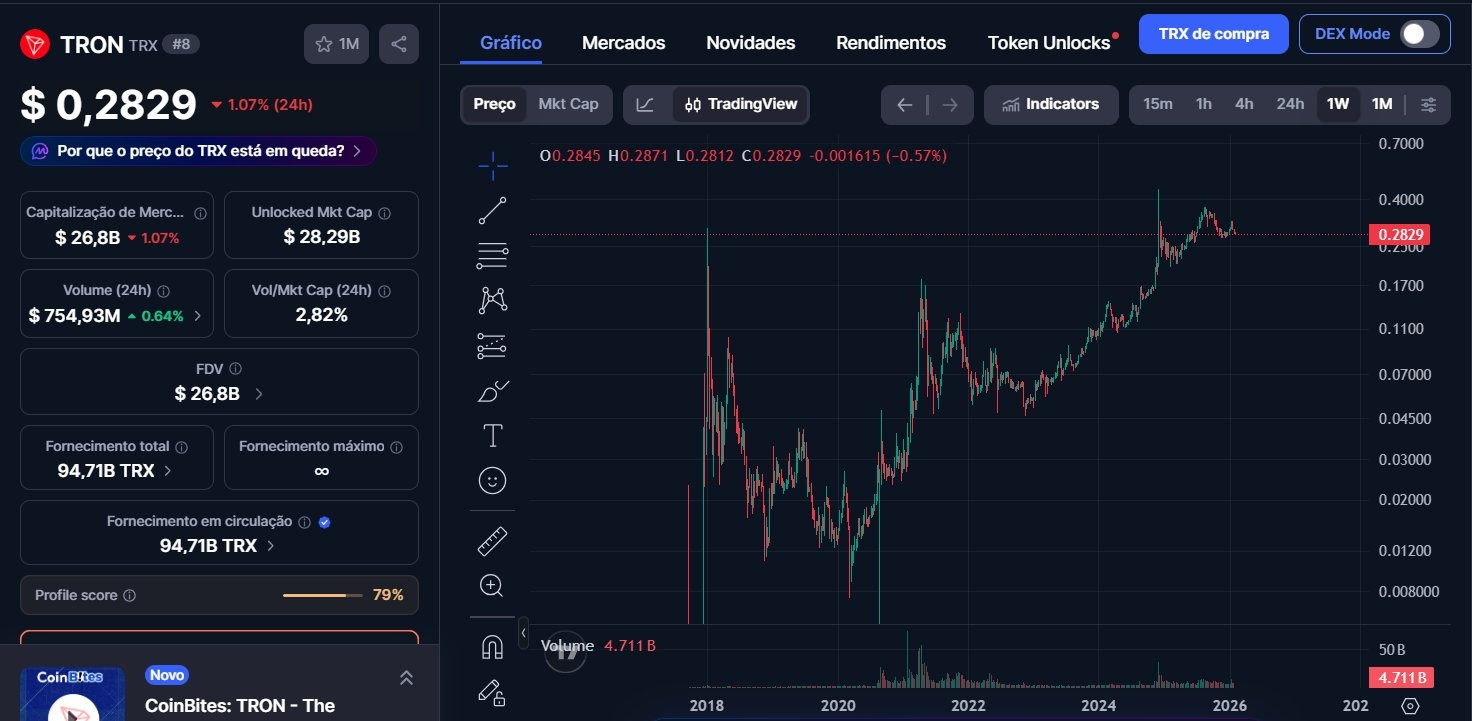This screenshot has width=1472, height=721.
Task: Open the CoinBites thumbnail image
Action: [72, 694]
